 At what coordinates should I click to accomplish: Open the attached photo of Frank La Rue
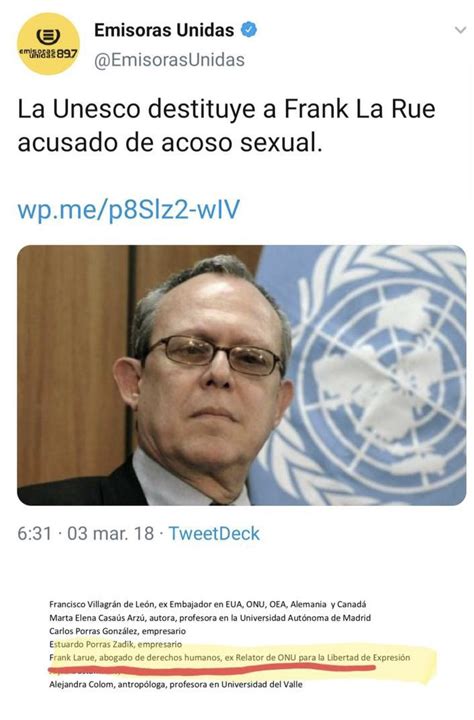(242, 375)
